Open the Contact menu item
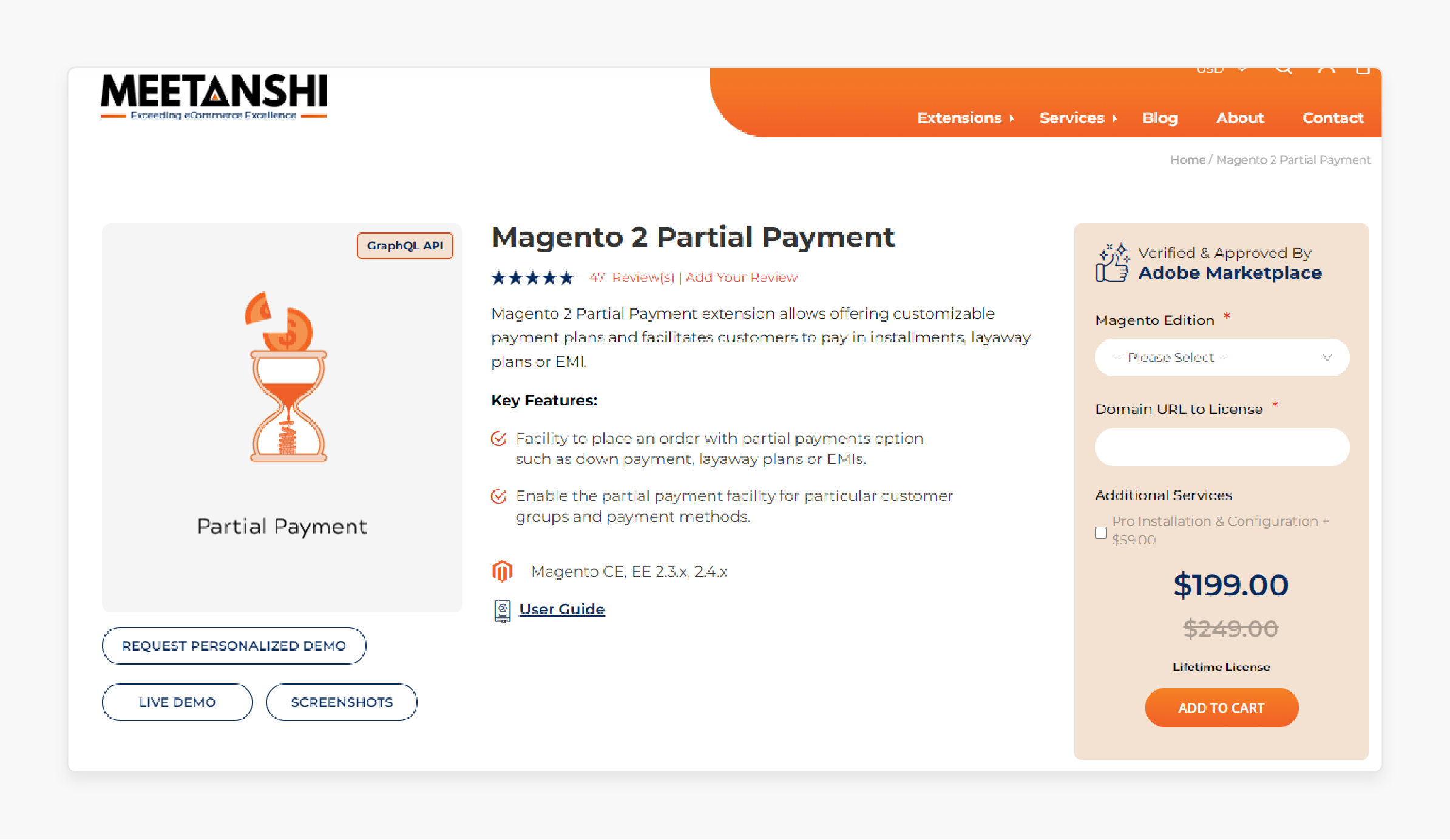This screenshot has height=840, width=1450. click(x=1333, y=118)
